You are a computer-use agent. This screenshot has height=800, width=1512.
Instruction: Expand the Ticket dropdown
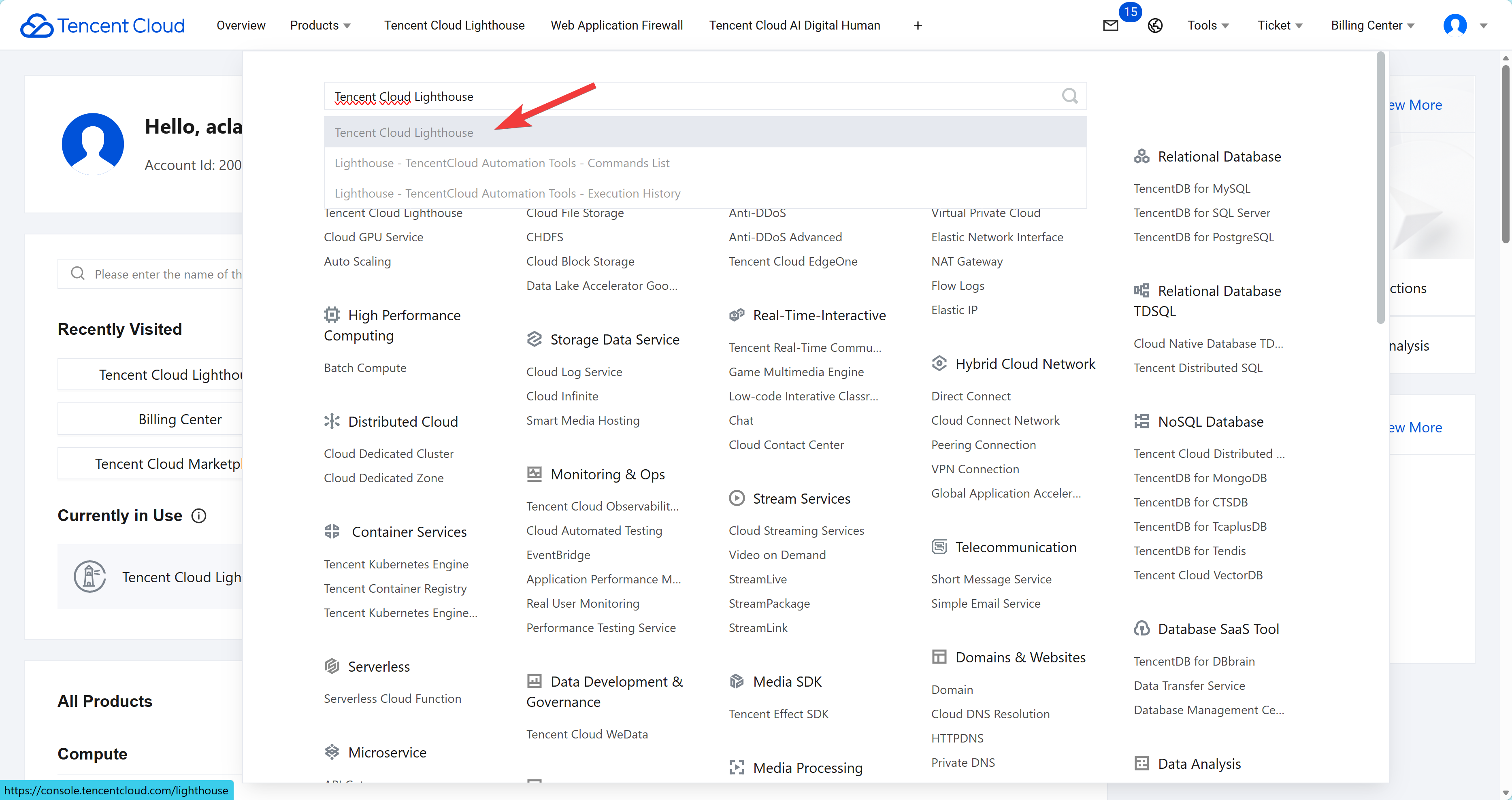point(1280,25)
